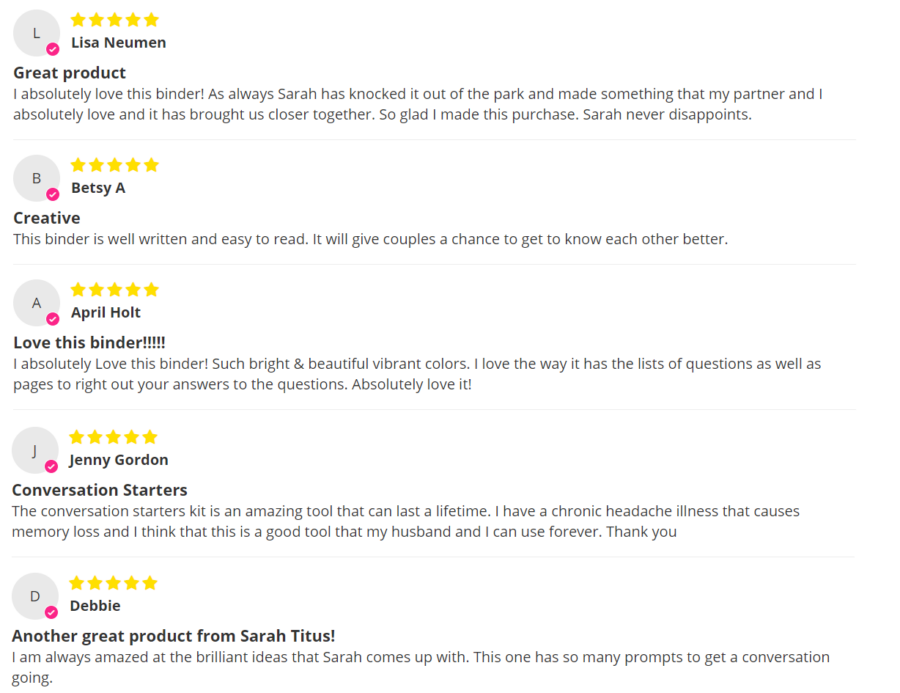Click the review title Conversation Starters
This screenshot has height=693, width=900.
tap(99, 490)
